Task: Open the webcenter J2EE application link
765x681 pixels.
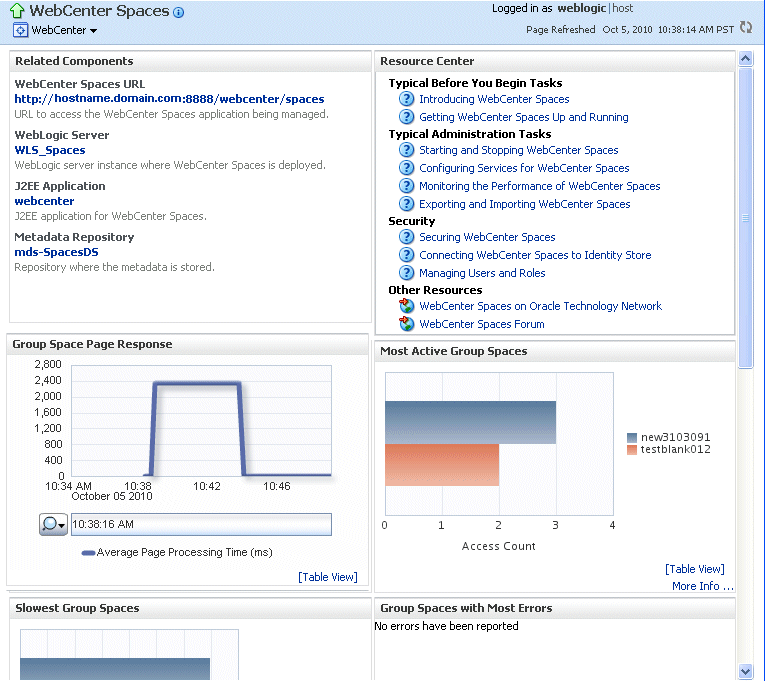Action: click(44, 201)
